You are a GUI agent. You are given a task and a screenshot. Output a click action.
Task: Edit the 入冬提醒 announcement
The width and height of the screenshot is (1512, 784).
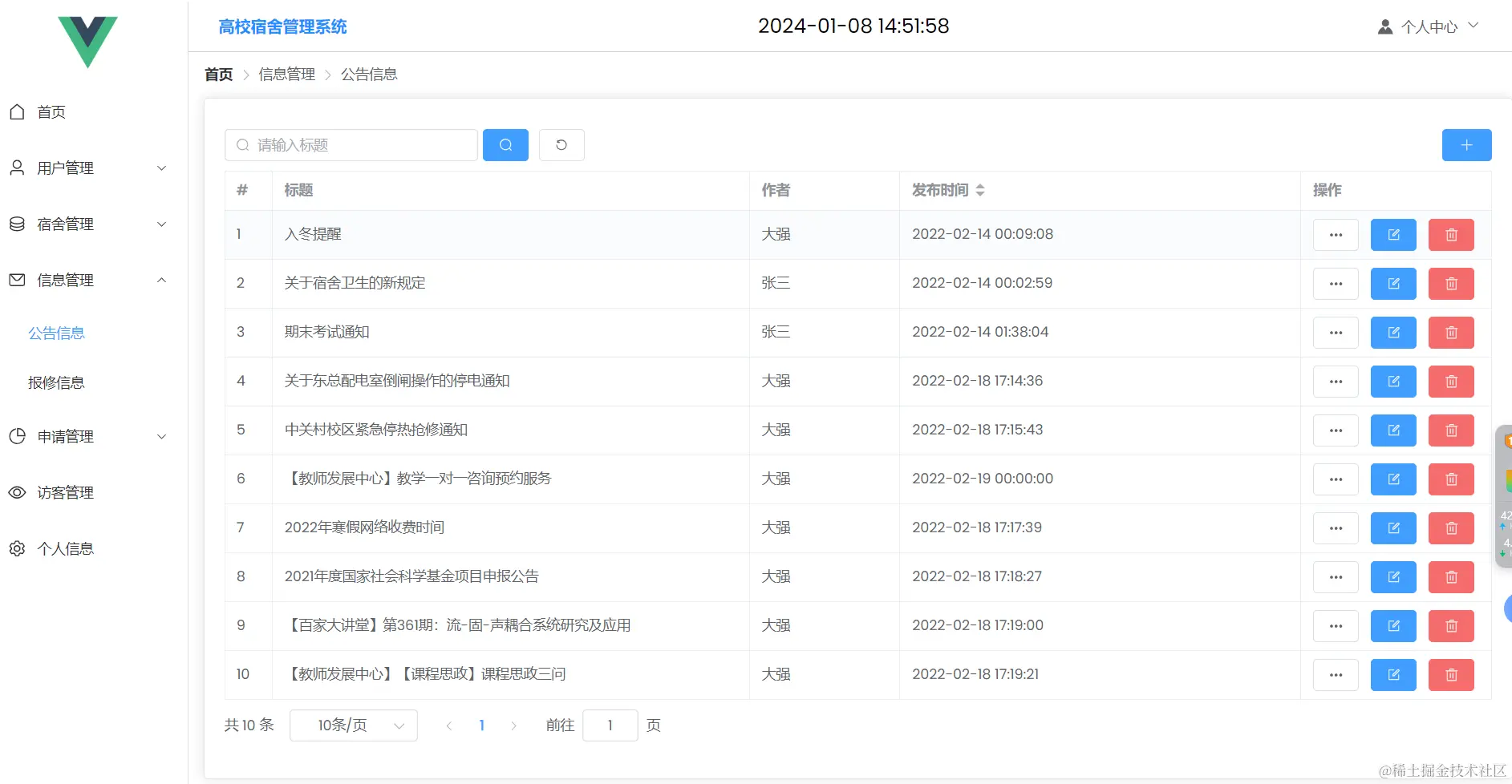click(x=1393, y=235)
